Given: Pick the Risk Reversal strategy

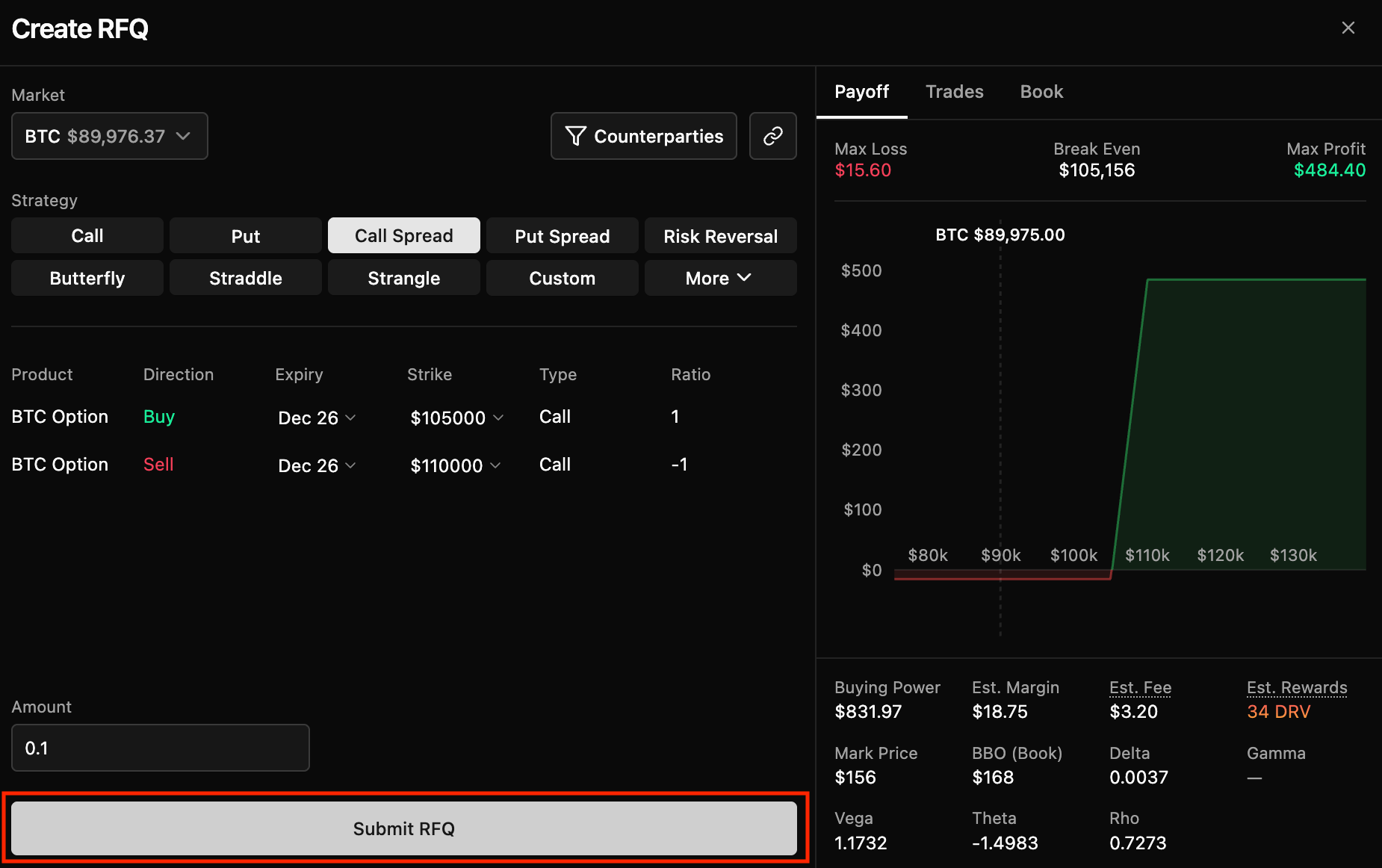Looking at the screenshot, I should click(x=720, y=236).
